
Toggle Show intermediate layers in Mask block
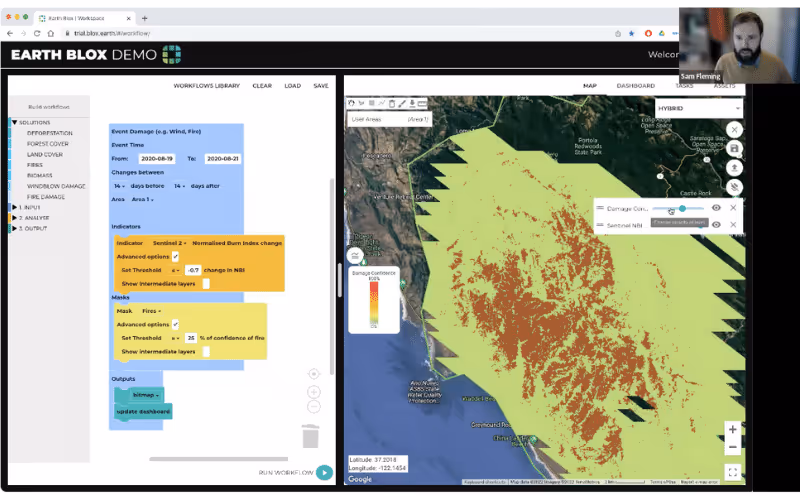(206, 351)
